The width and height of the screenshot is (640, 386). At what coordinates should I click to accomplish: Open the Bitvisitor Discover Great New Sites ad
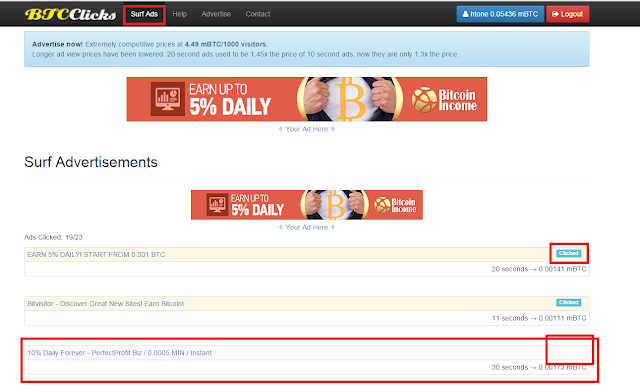pos(105,304)
